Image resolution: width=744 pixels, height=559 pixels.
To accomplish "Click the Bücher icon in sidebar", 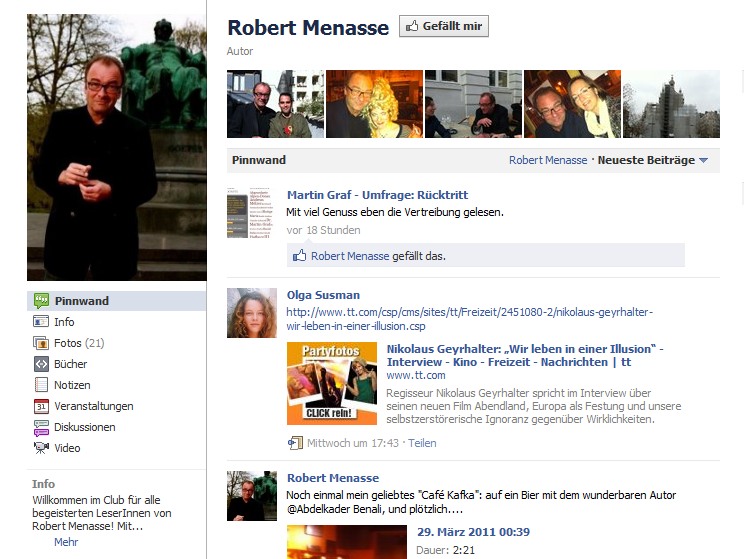I will (41, 364).
